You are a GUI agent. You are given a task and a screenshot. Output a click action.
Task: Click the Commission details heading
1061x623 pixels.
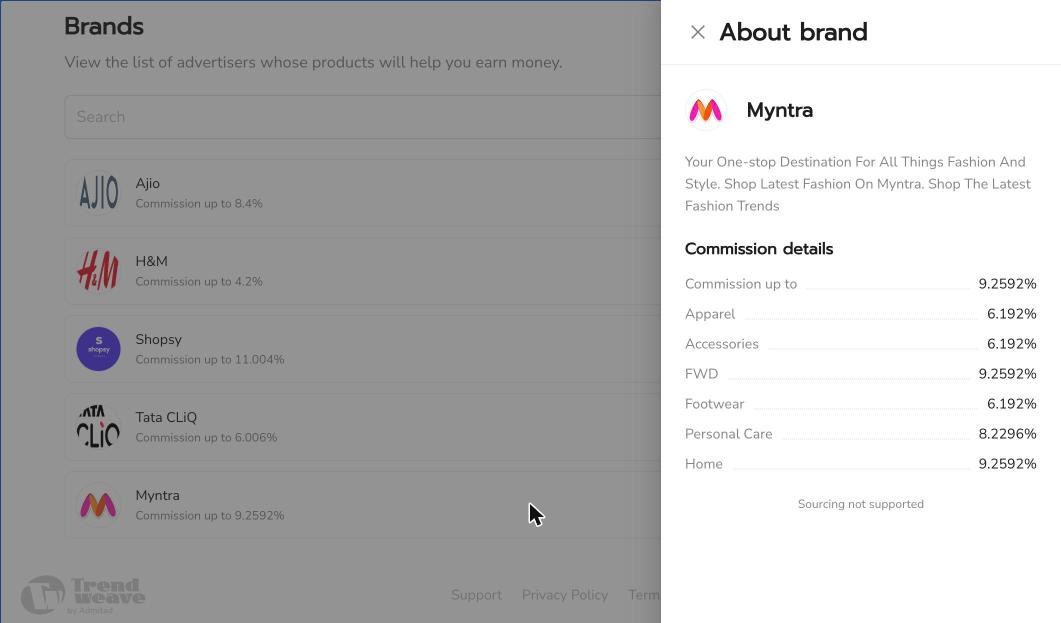click(x=759, y=249)
